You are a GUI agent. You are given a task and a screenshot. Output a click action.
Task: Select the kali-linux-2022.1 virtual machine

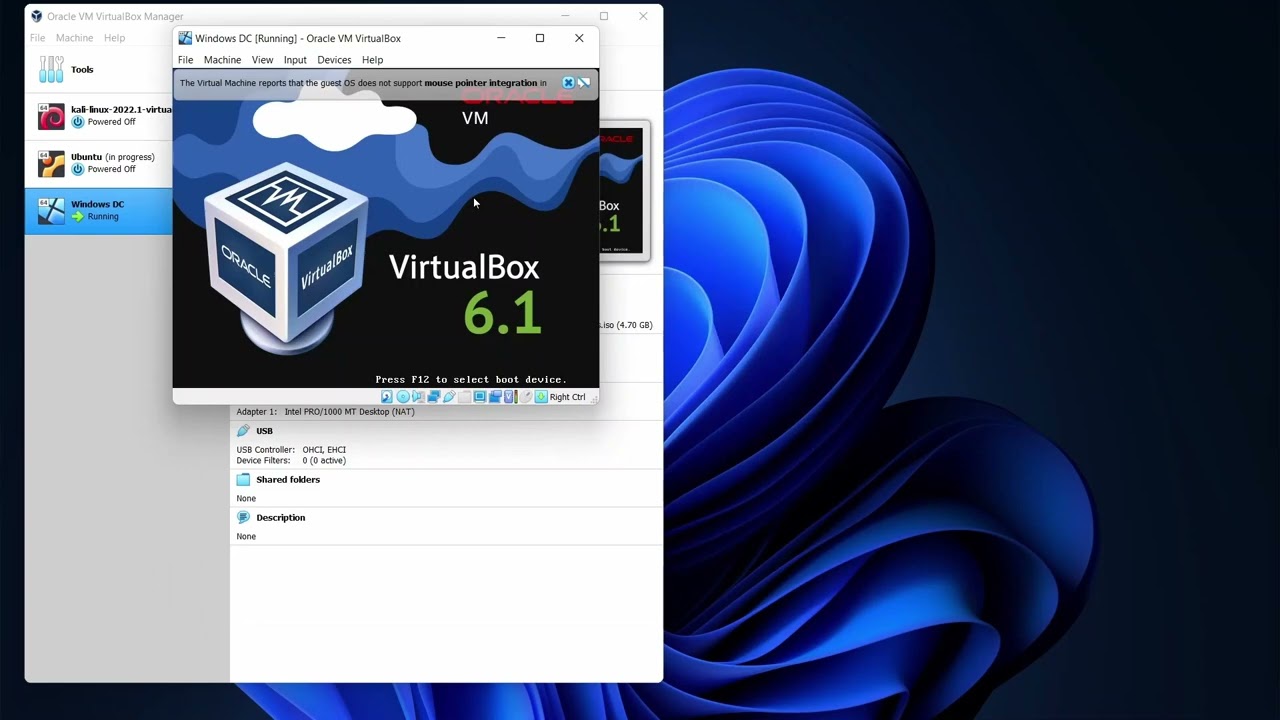[98, 116]
